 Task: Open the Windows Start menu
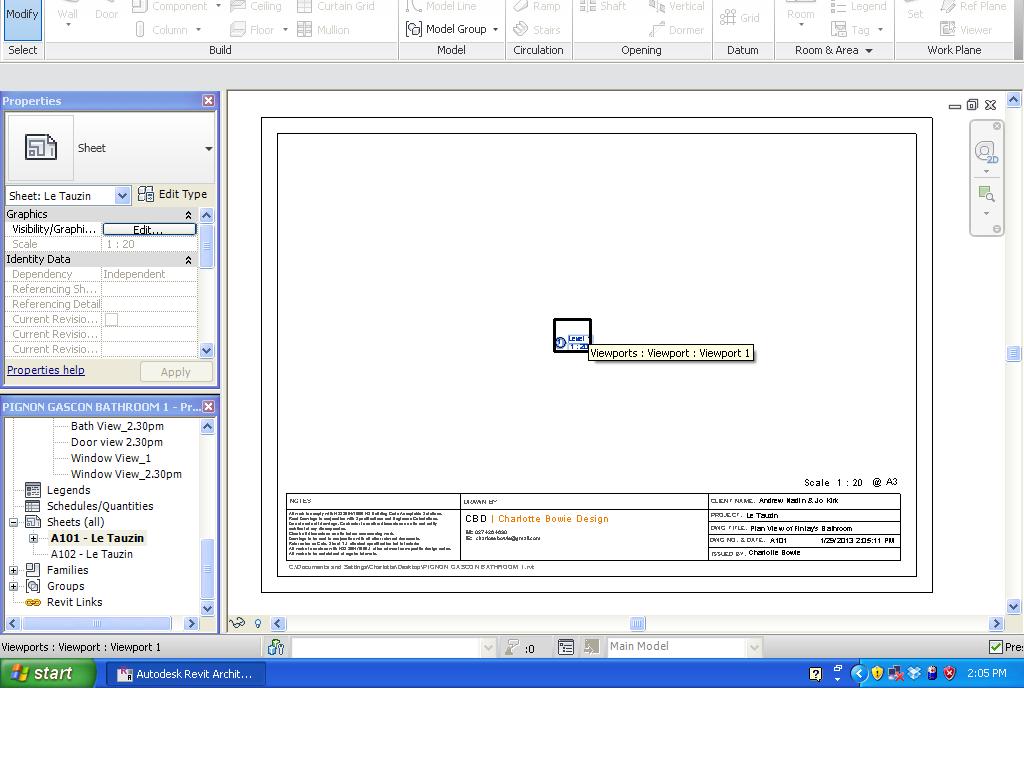tap(48, 673)
